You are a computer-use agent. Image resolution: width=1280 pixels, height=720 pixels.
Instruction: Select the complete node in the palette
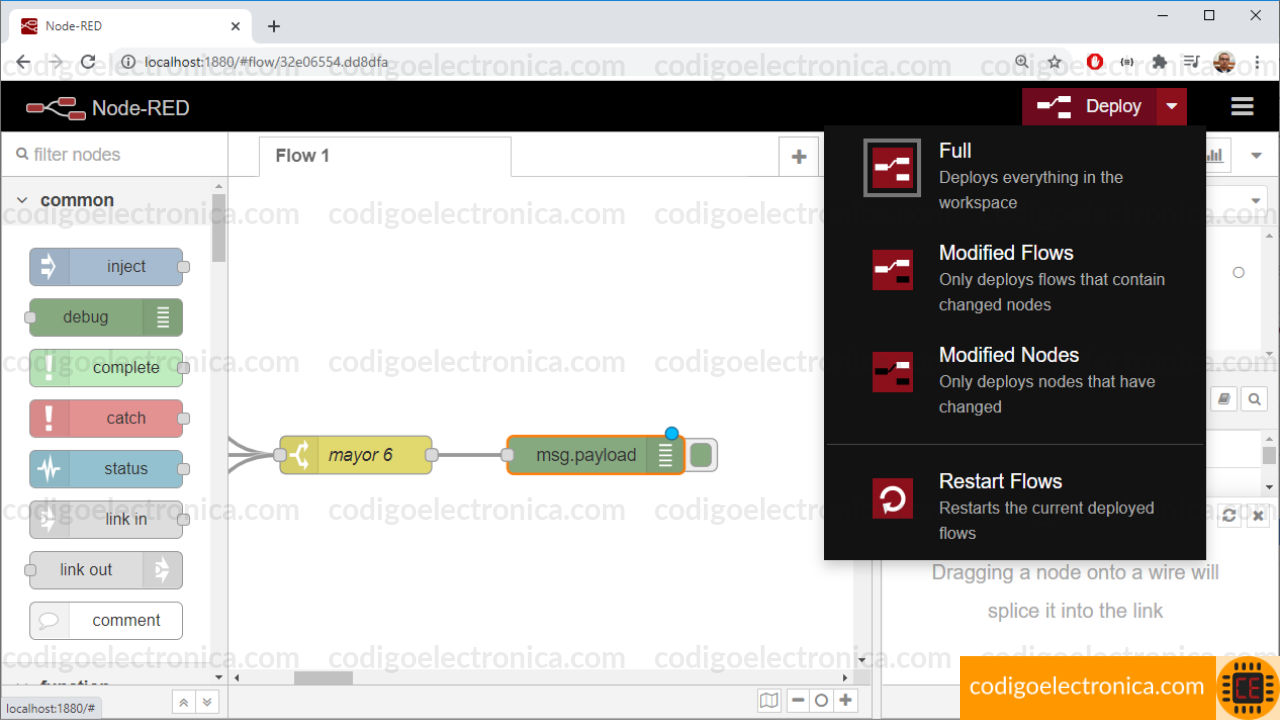[106, 368]
